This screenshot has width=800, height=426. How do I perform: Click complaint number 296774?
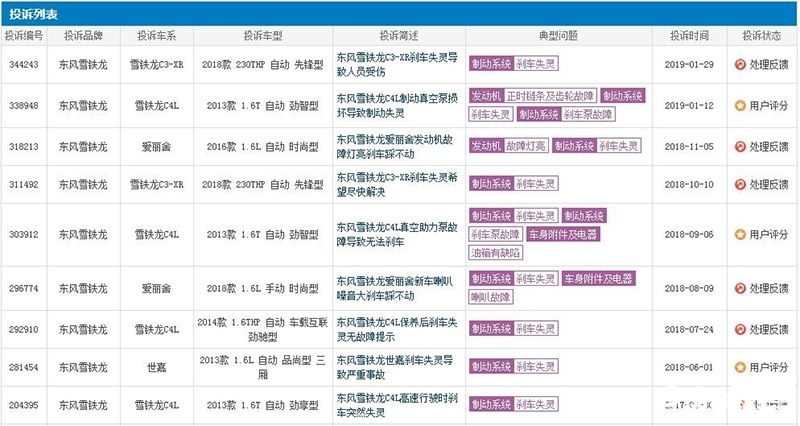pyautogui.click(x=23, y=289)
